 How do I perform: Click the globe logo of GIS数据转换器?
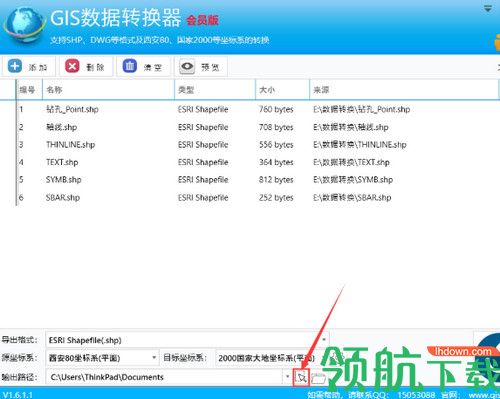pyautogui.click(x=24, y=25)
